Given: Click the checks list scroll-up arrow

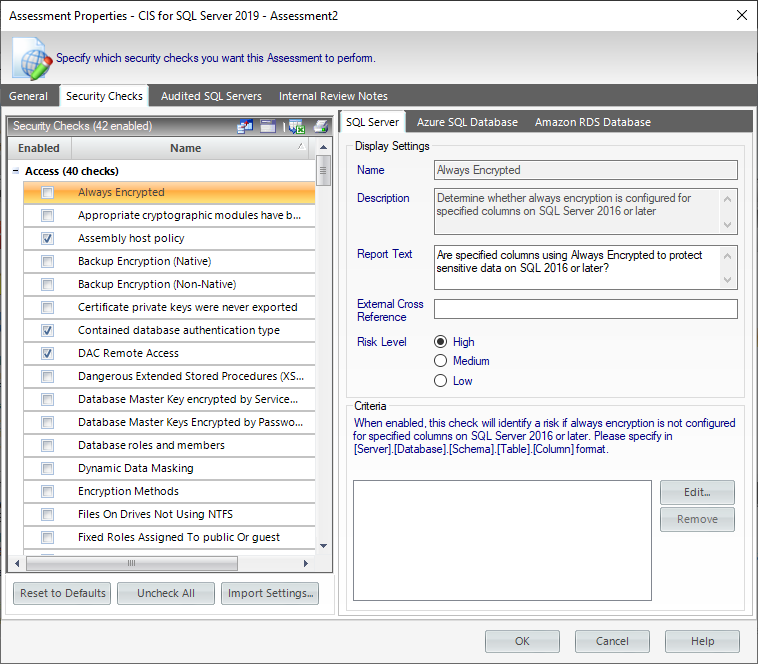Looking at the screenshot, I should click(x=323, y=147).
